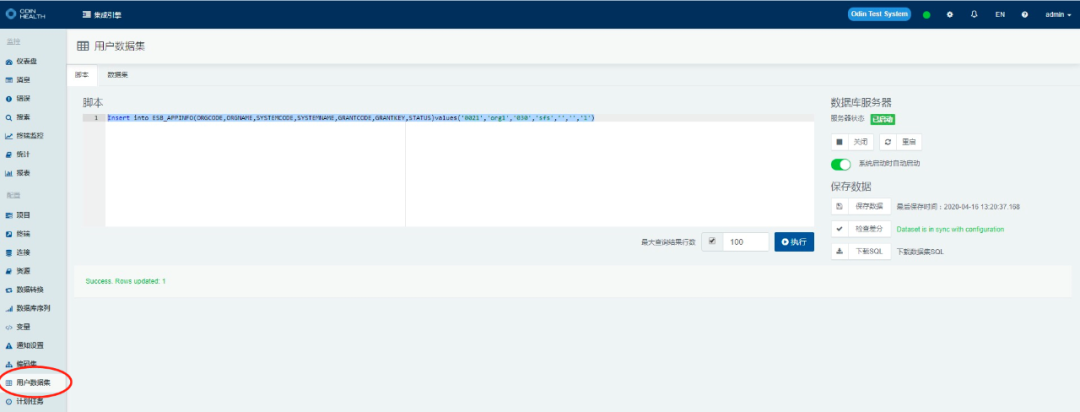Toggle 系统启动时自动启动 auto-start switch
This screenshot has height=412, width=1080.
click(x=841, y=163)
